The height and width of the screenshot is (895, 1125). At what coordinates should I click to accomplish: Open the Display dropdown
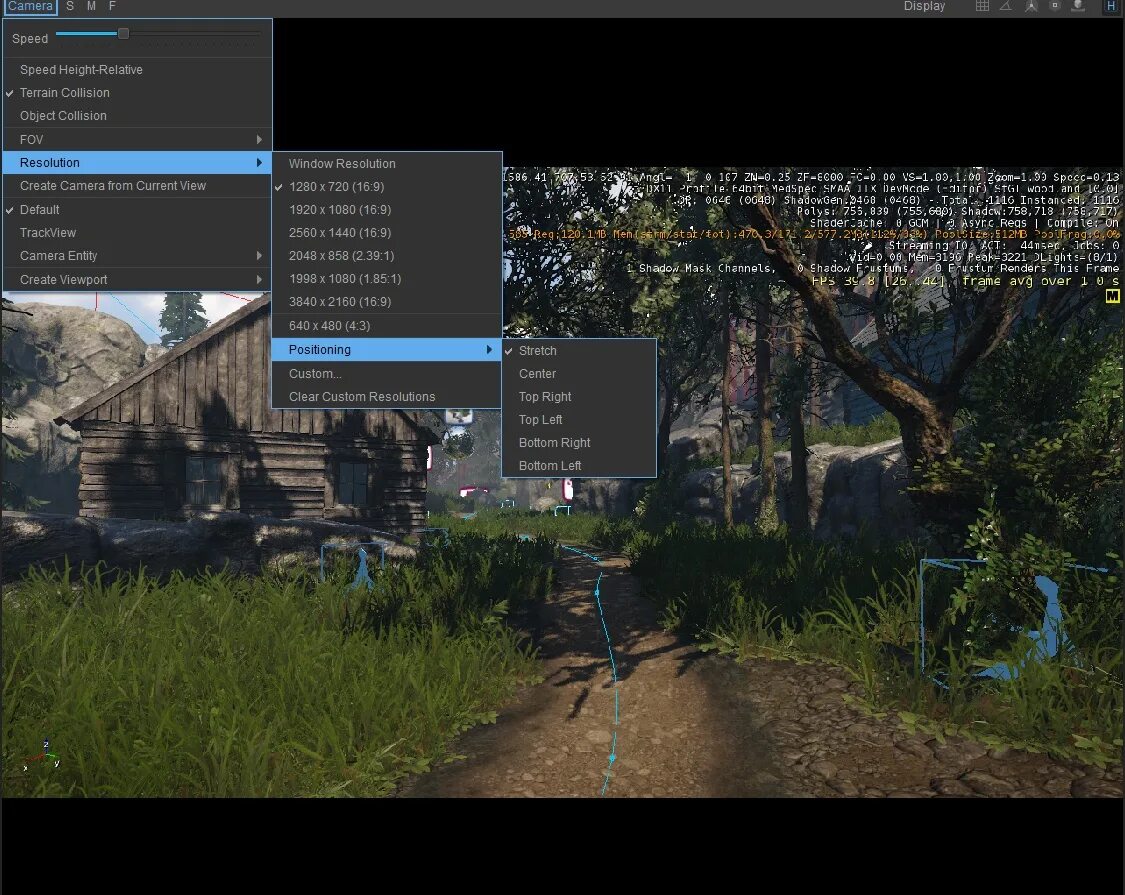(x=924, y=6)
